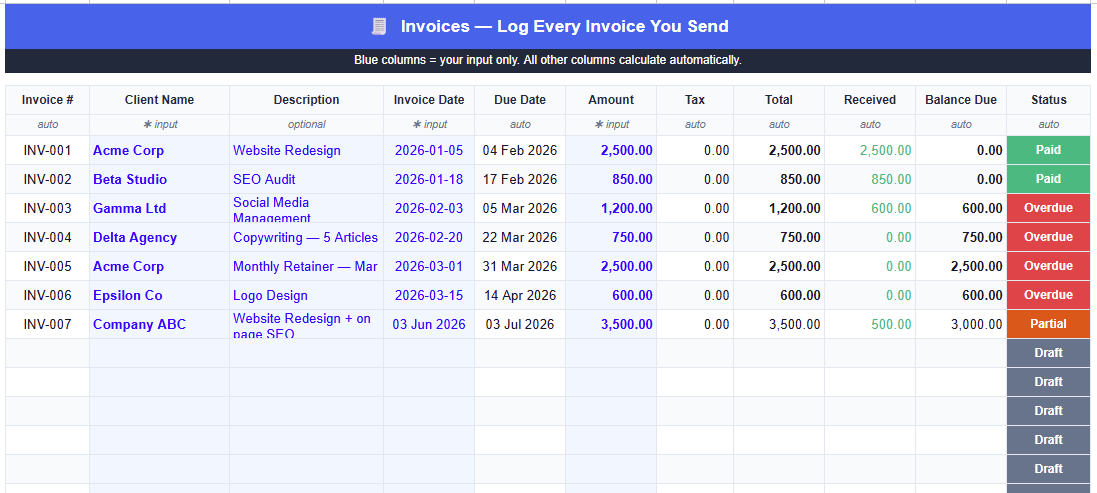Viewport: 1097px width, 493px height.
Task: Click the Amount column header
Action: pos(611,100)
